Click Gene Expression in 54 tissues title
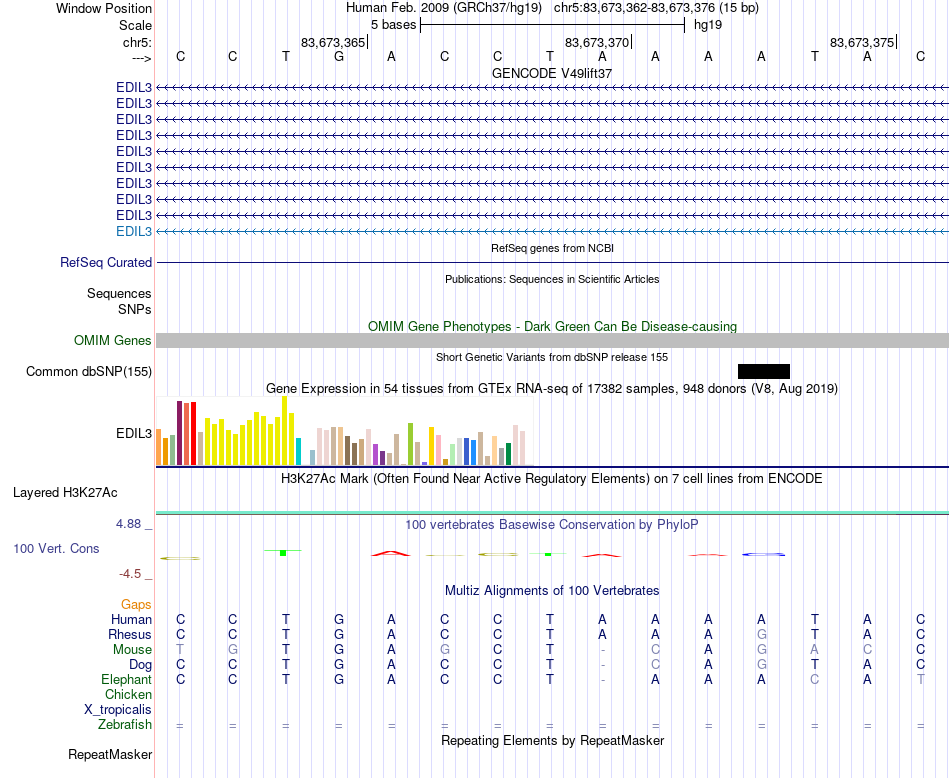 552,388
